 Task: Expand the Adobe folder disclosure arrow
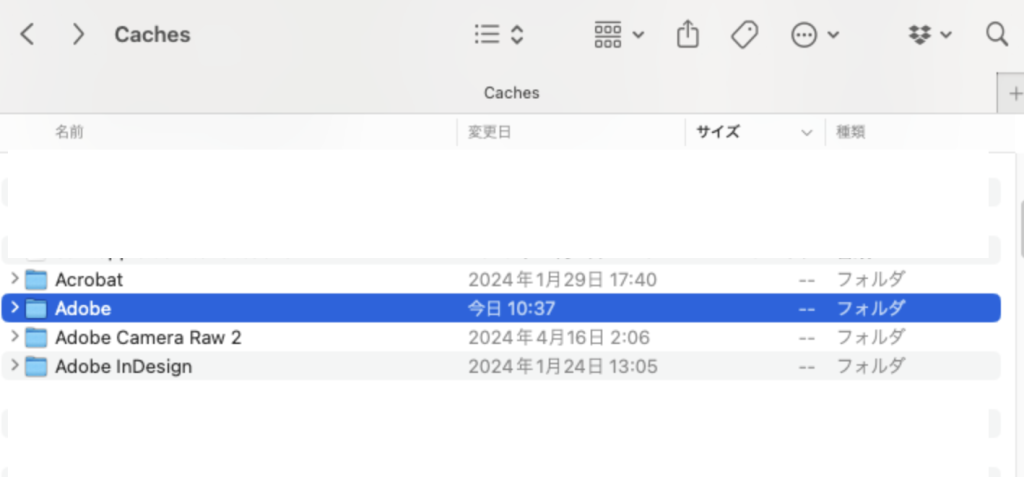pos(14,308)
